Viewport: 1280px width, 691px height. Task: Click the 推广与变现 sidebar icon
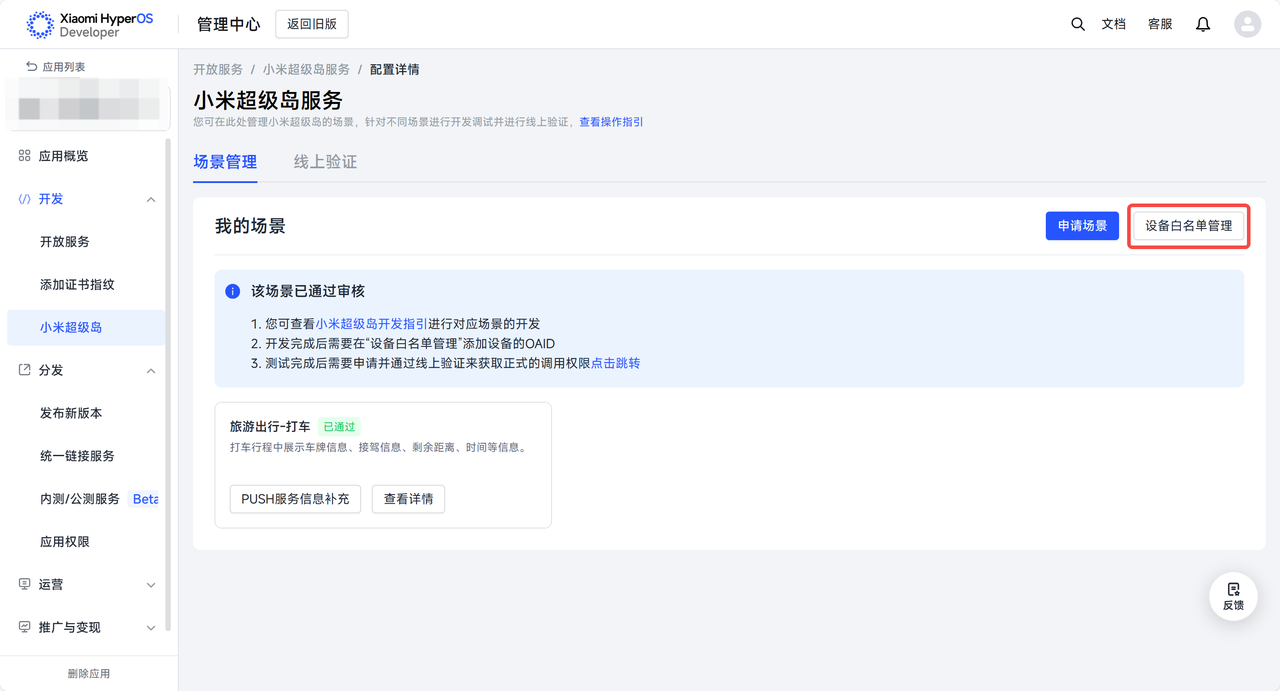(25, 627)
